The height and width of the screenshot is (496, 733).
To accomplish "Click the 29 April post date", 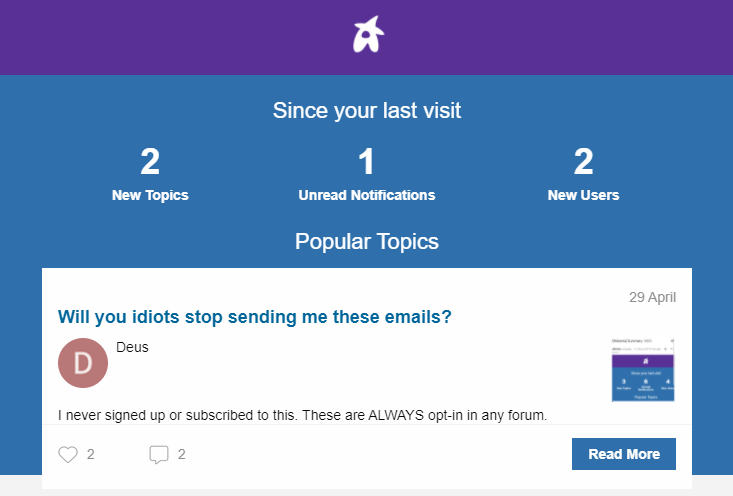I will [x=652, y=297].
